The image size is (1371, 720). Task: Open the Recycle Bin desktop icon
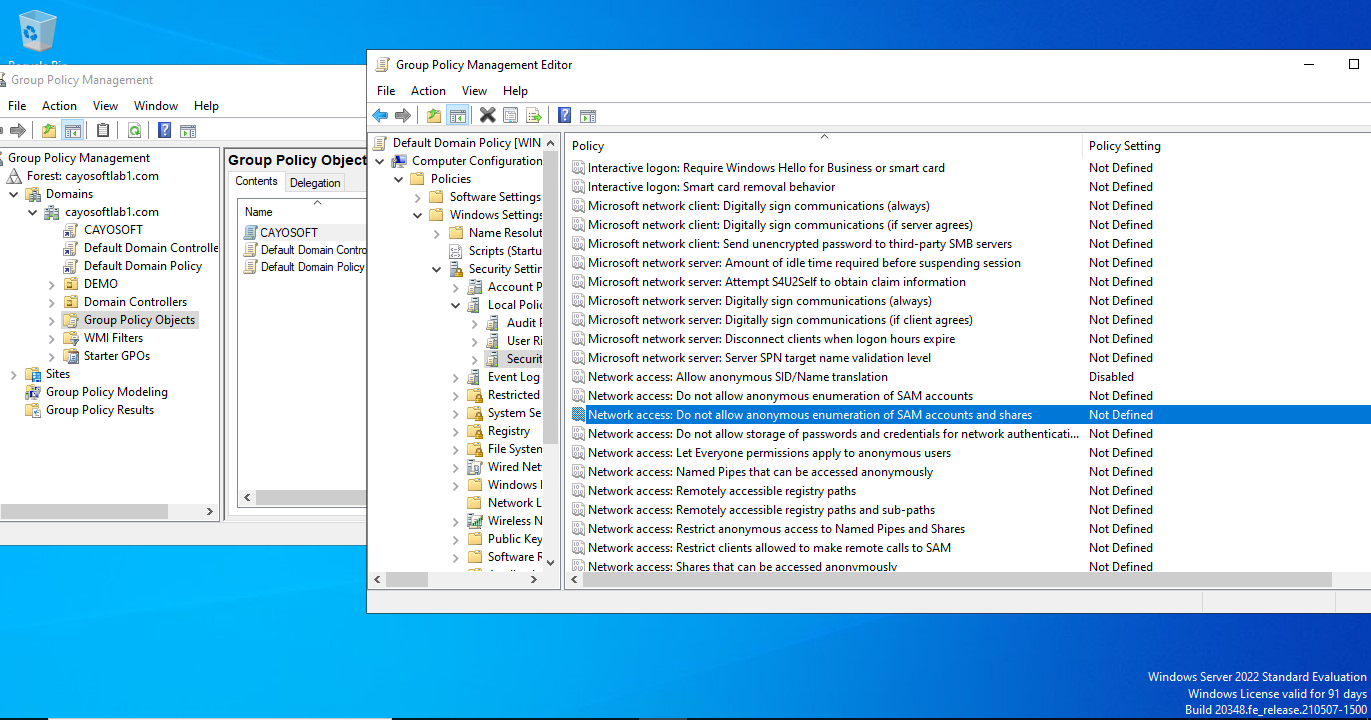pyautogui.click(x=38, y=32)
